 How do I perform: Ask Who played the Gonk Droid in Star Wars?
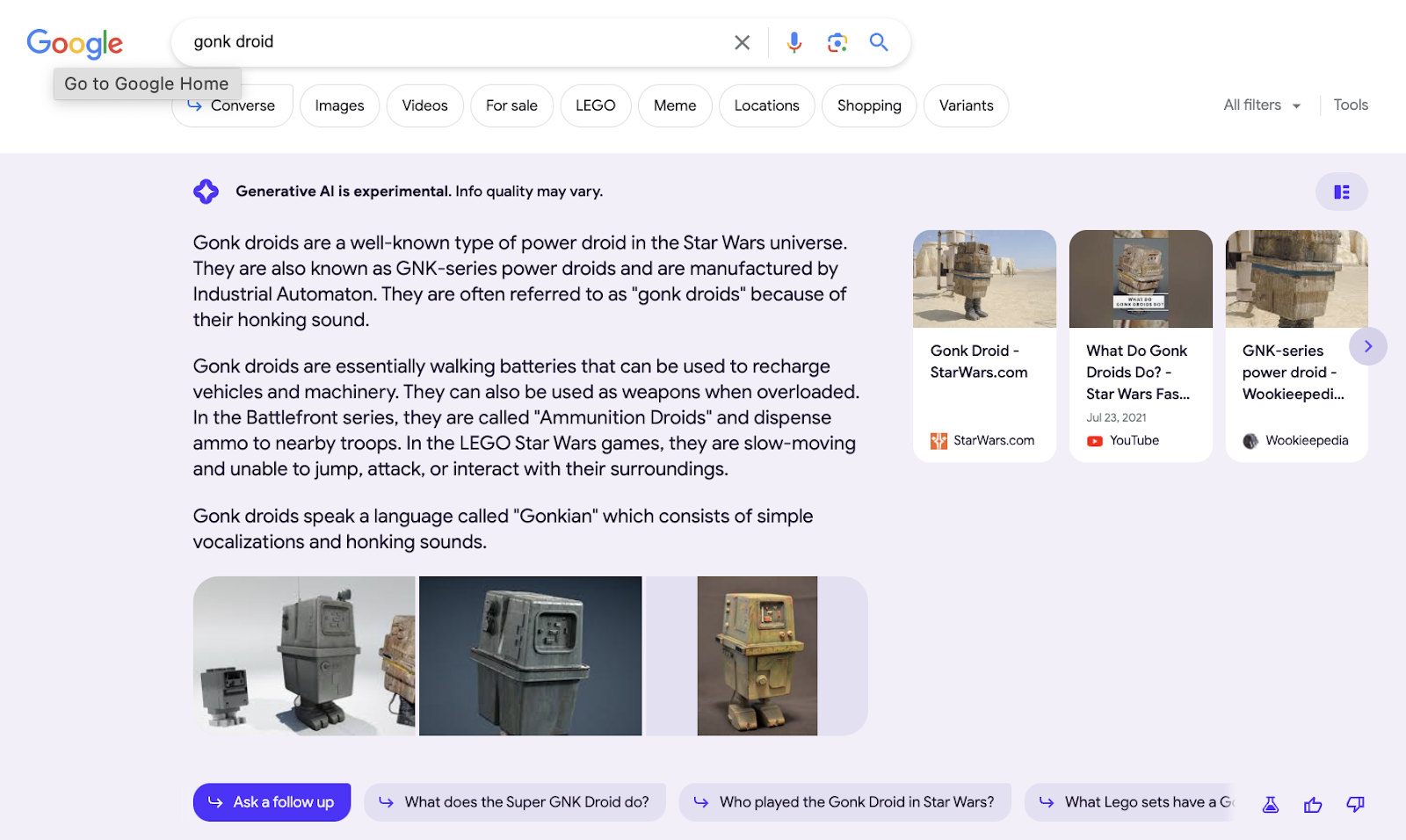coord(844,802)
